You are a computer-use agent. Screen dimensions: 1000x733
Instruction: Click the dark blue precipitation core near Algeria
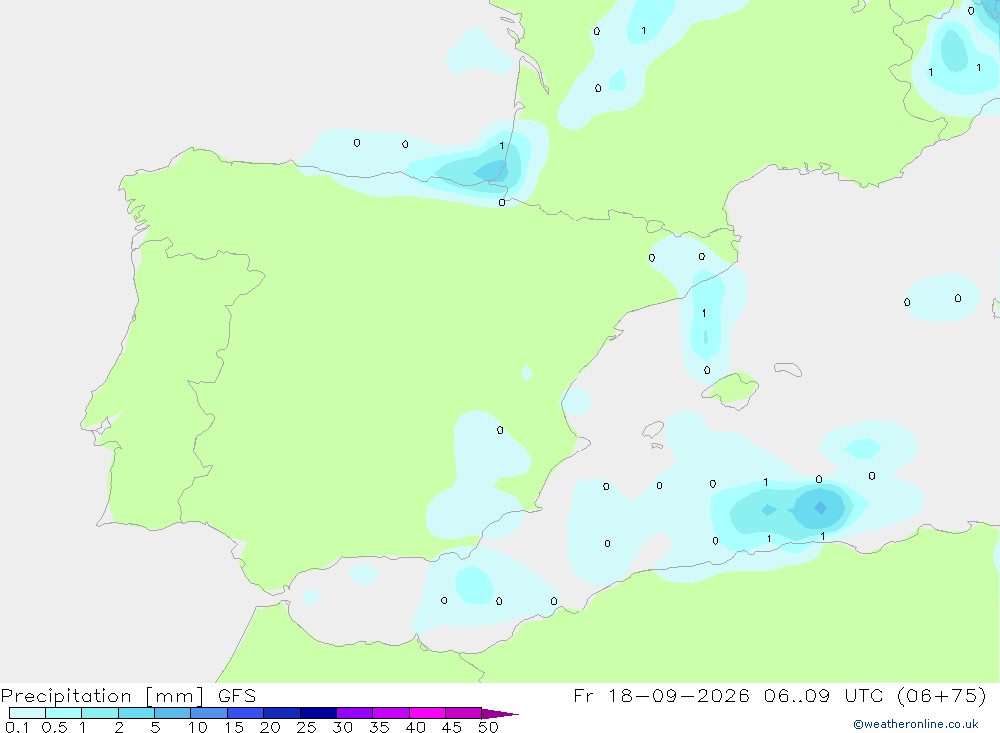[821, 508]
